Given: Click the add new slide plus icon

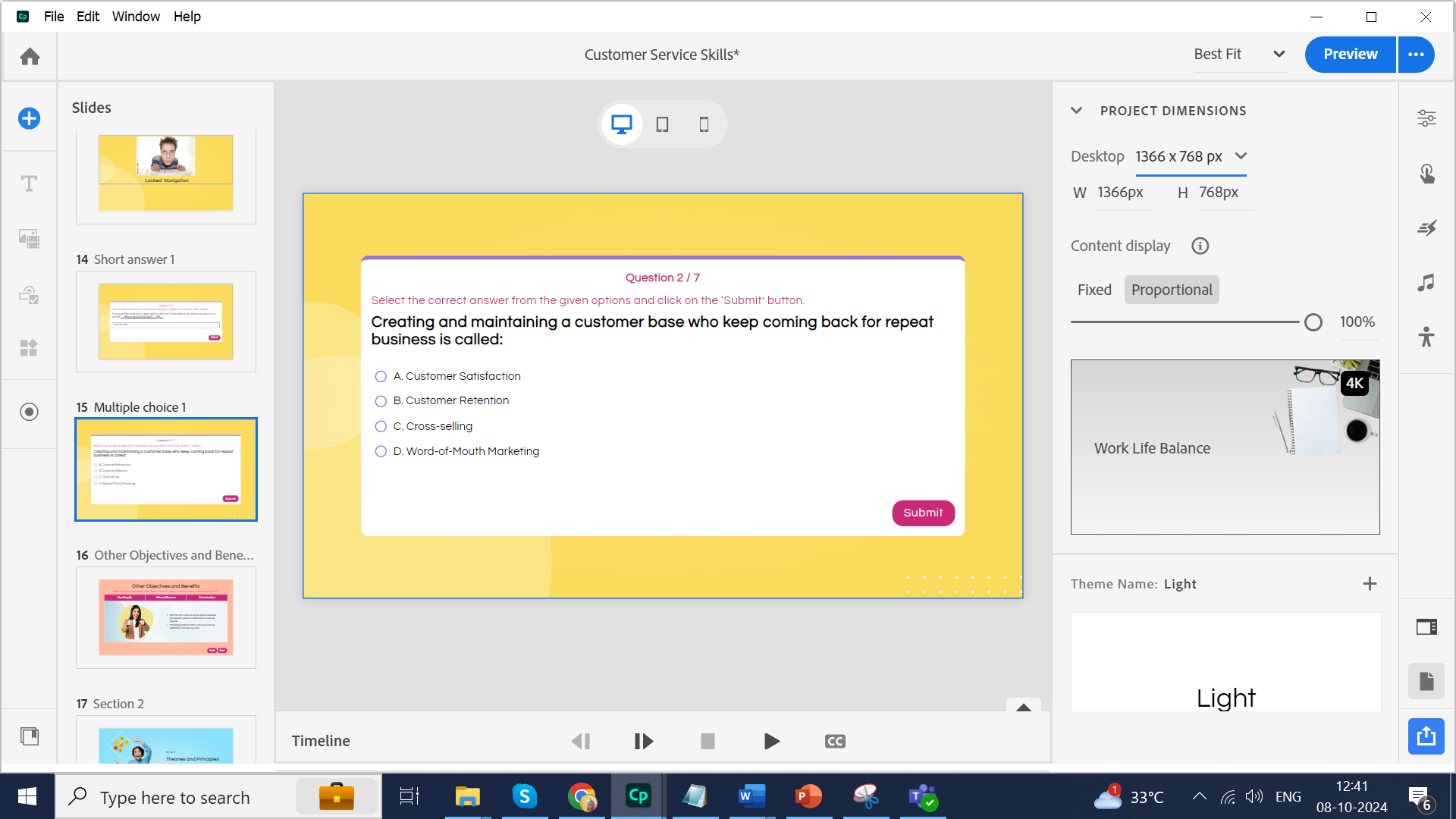Looking at the screenshot, I should point(29,118).
